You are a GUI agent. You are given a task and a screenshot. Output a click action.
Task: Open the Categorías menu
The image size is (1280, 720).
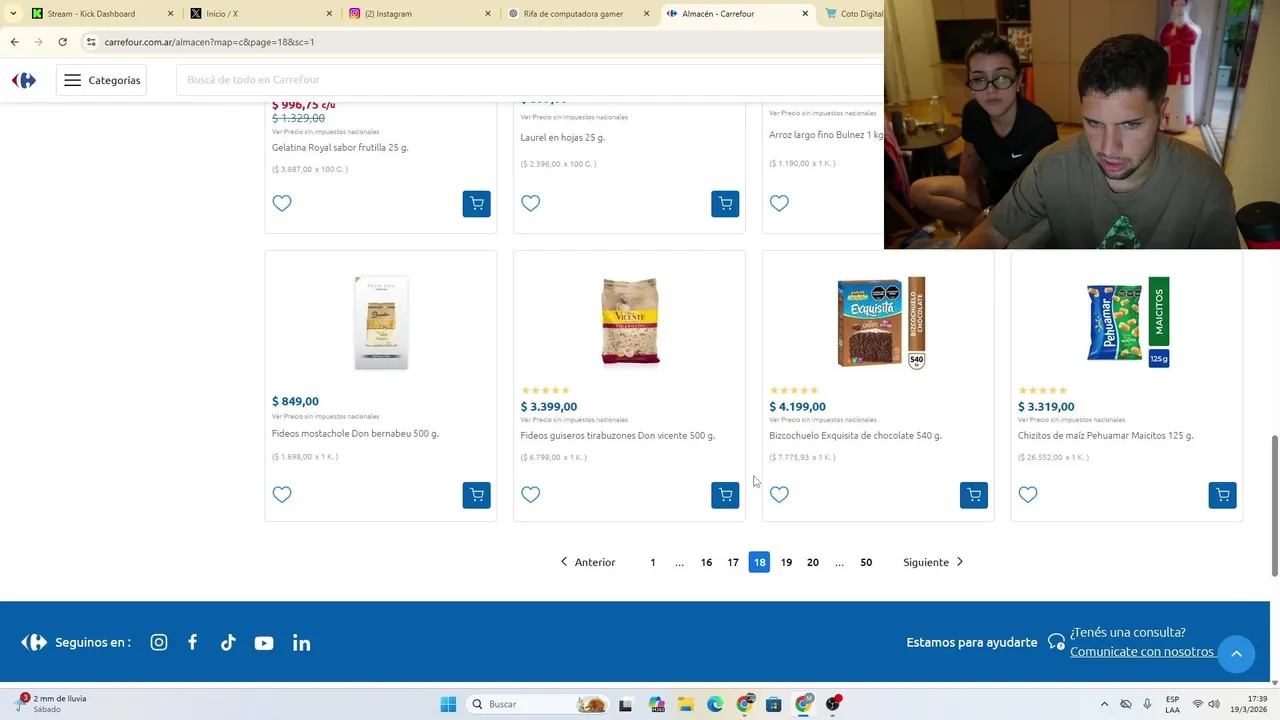pyautogui.click(x=102, y=80)
